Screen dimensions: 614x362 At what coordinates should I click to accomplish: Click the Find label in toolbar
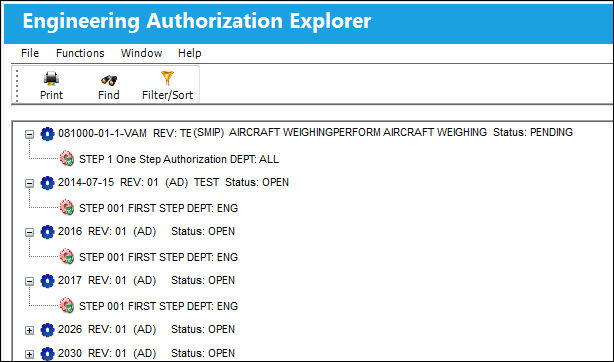click(x=108, y=95)
